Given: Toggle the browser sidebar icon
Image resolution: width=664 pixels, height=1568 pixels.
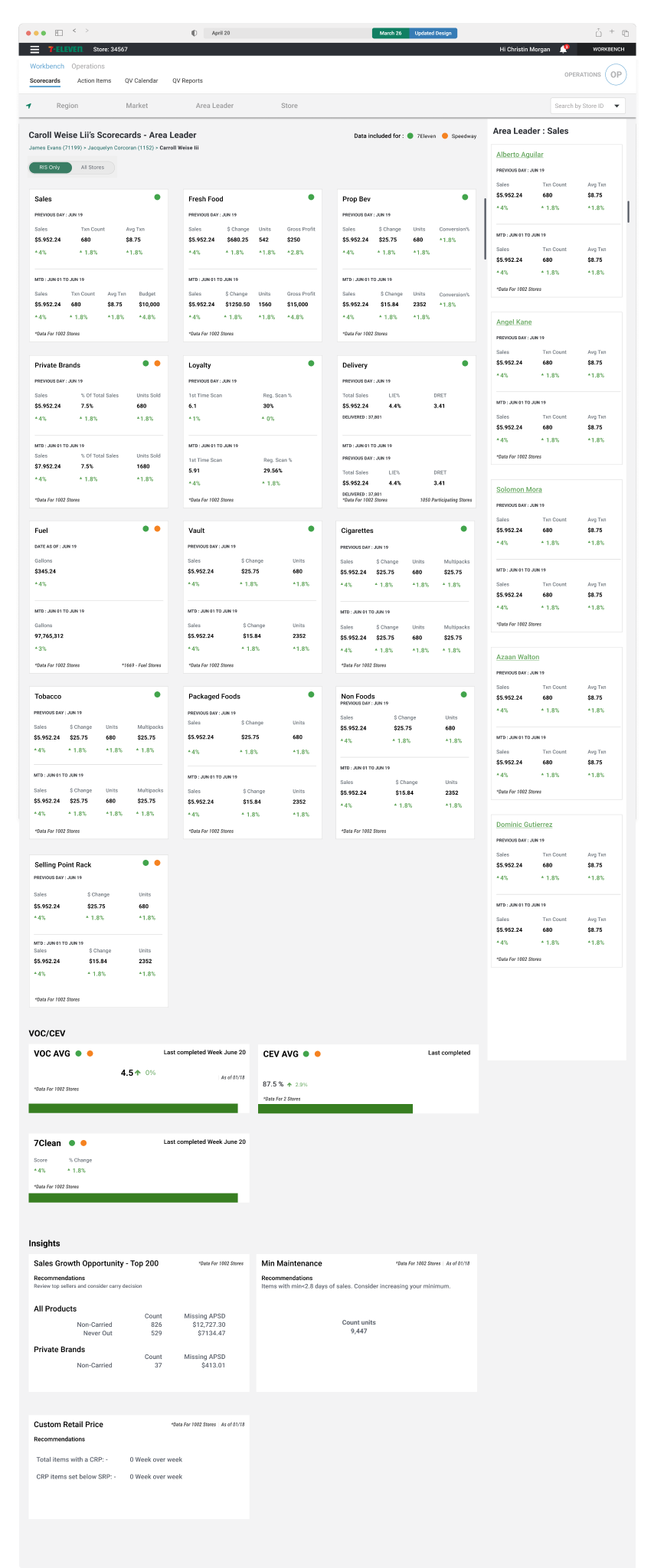Looking at the screenshot, I should point(59,33).
